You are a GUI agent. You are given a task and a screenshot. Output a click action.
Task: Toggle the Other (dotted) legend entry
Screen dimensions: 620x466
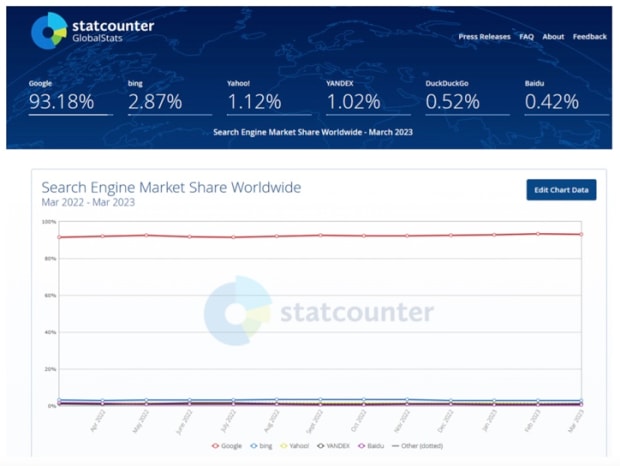coord(417,446)
